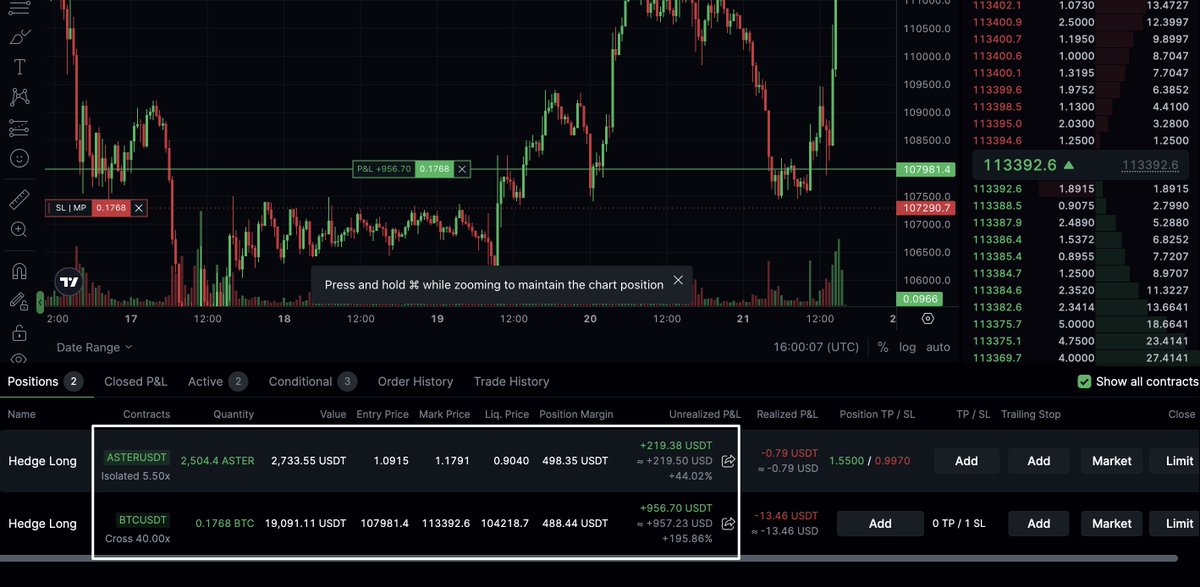Open the emoji icons tool
The width and height of the screenshot is (1200, 587).
pos(19,158)
